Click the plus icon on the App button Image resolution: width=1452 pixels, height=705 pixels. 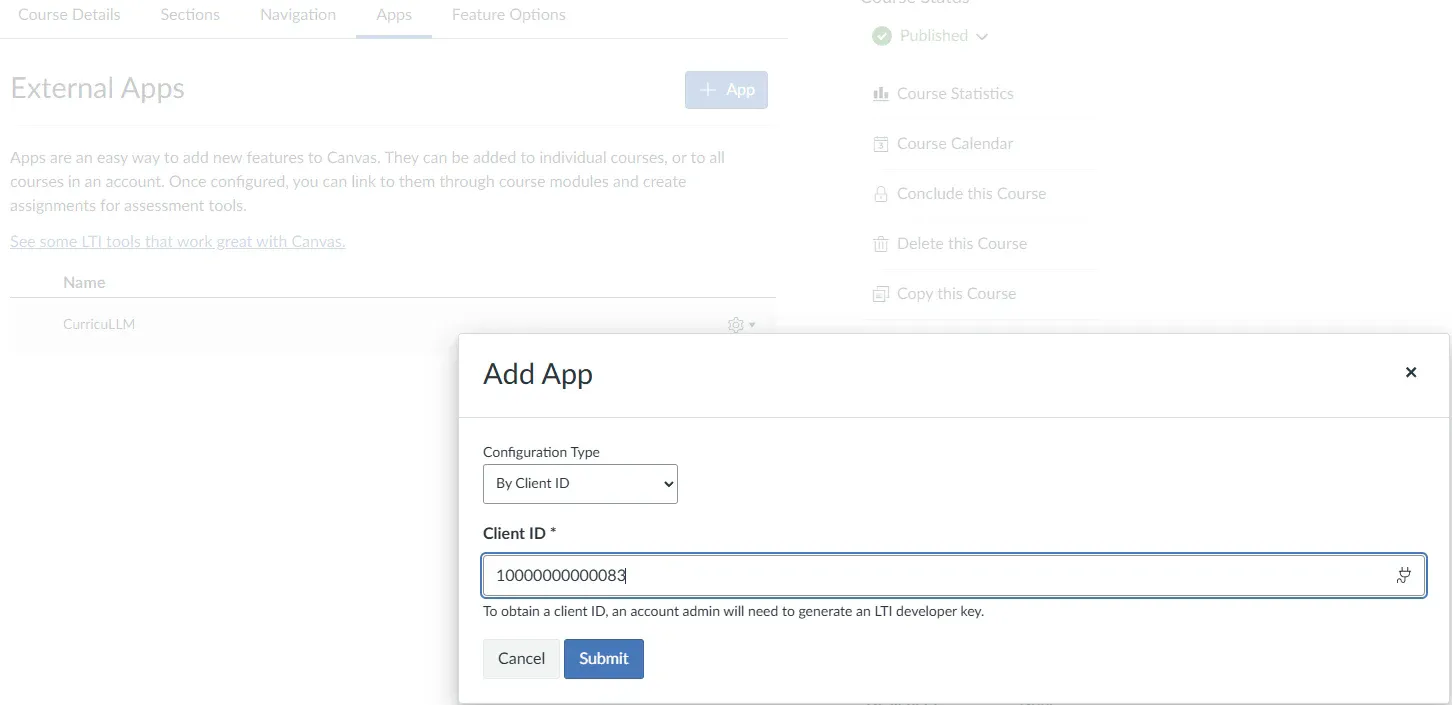[710, 89]
